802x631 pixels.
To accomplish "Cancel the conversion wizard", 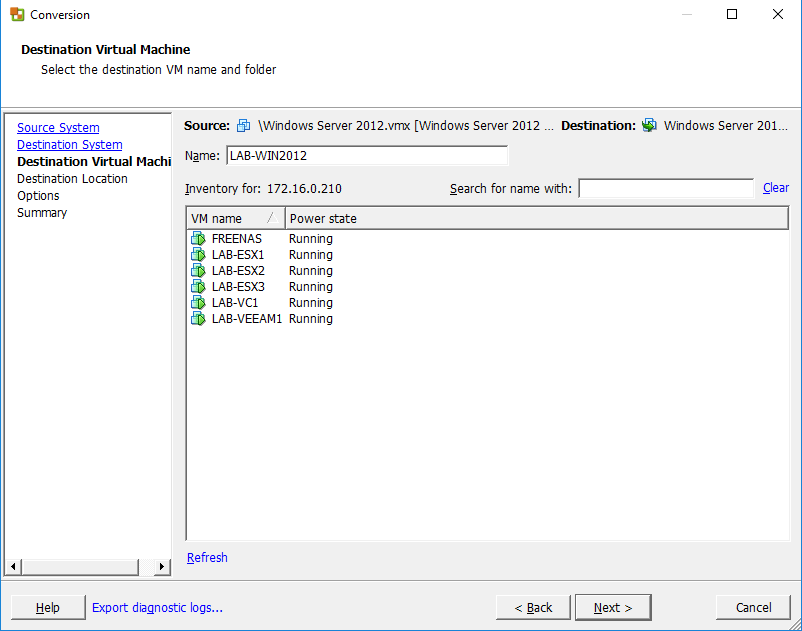I will 753,607.
